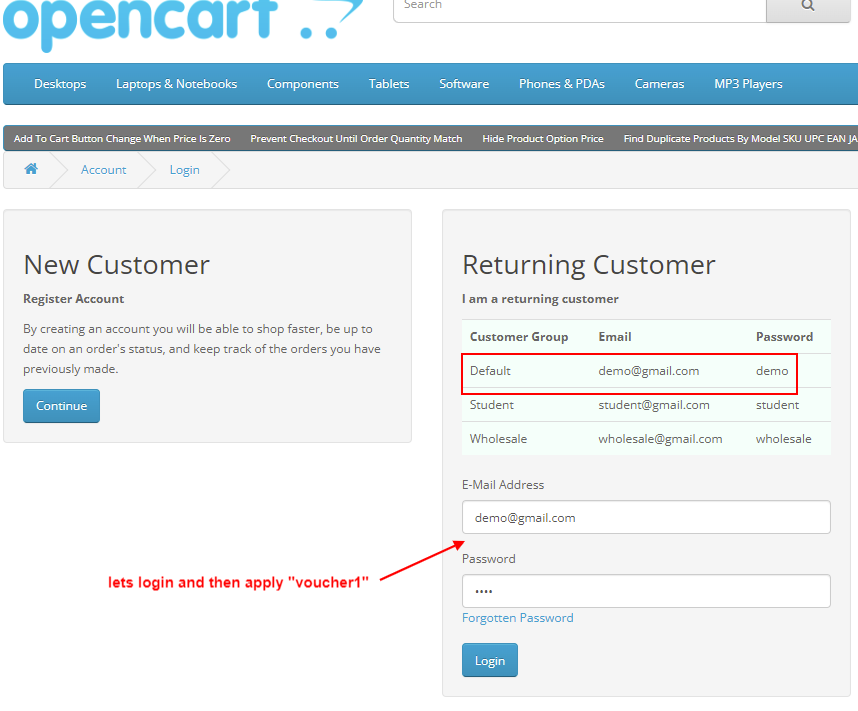Open the Phones & PDAs menu
858x711 pixels.
(x=561, y=84)
